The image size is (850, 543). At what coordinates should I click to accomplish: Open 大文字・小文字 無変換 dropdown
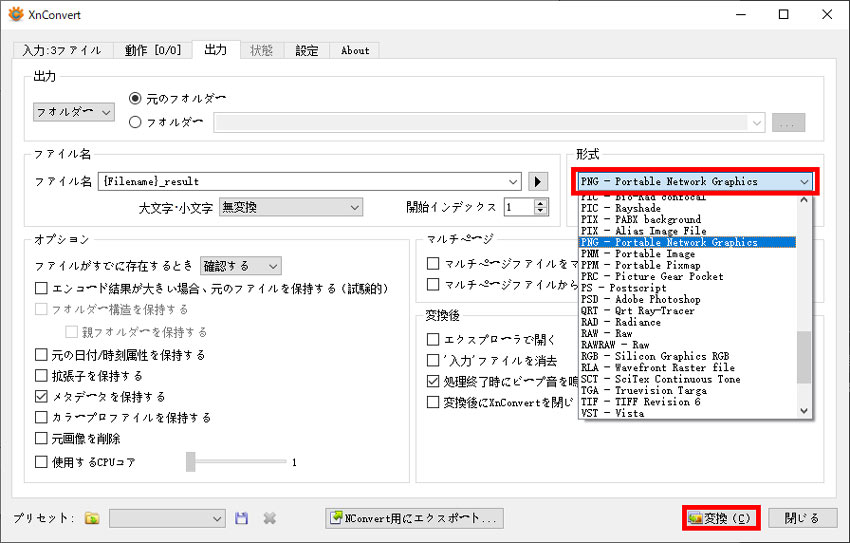[x=291, y=207]
